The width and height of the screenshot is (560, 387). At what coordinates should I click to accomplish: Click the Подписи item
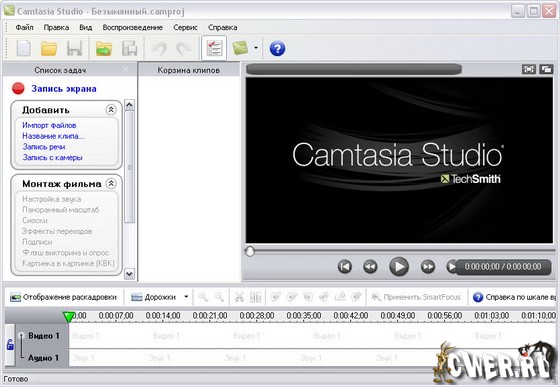37,242
